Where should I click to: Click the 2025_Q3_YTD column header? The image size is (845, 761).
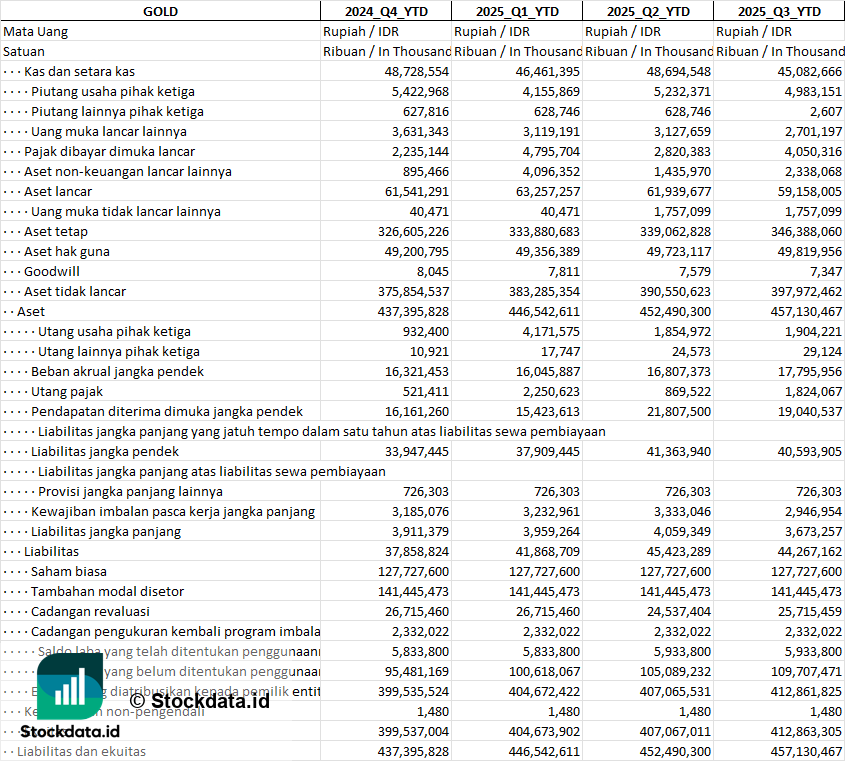tap(779, 11)
